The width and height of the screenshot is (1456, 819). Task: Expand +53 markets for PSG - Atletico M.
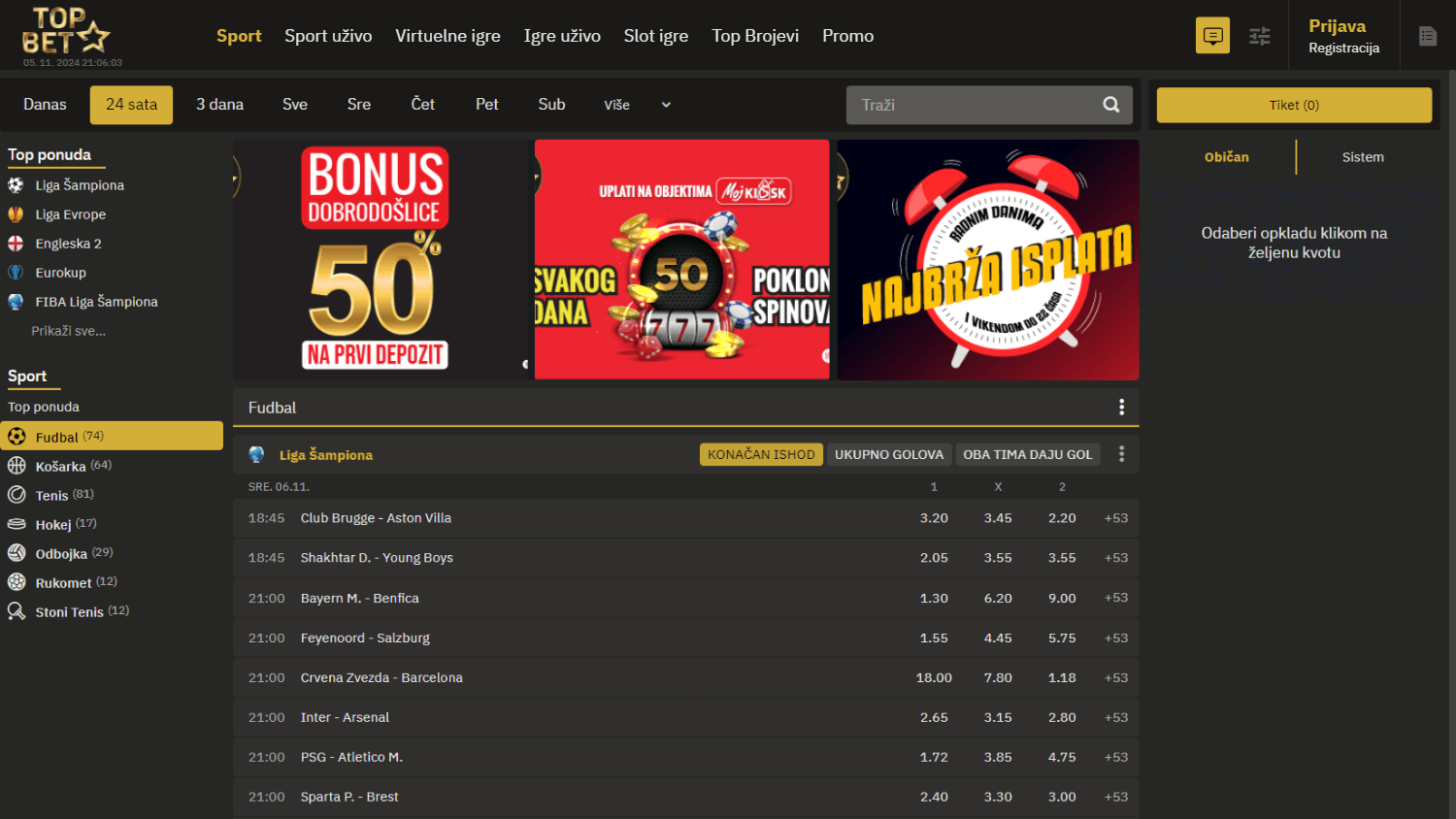[1116, 757]
